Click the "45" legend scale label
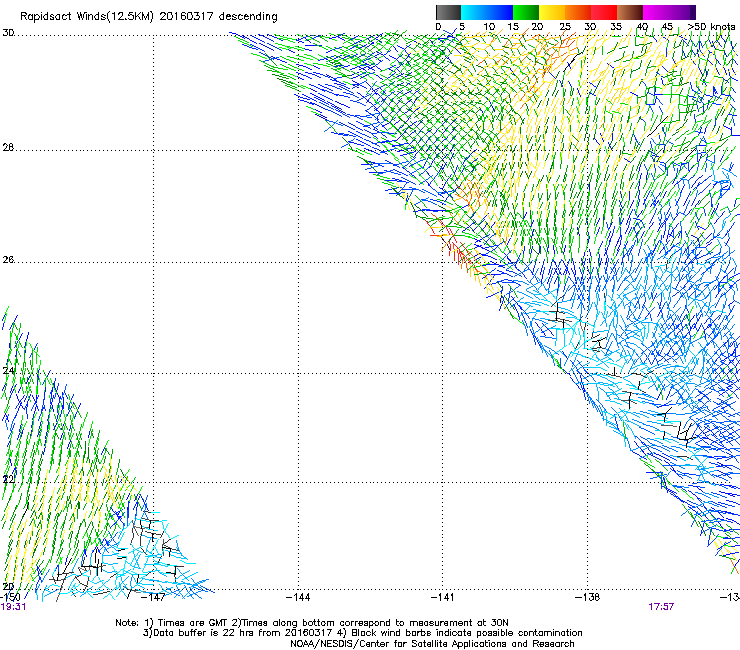The width and height of the screenshot is (740, 650). (x=667, y=26)
